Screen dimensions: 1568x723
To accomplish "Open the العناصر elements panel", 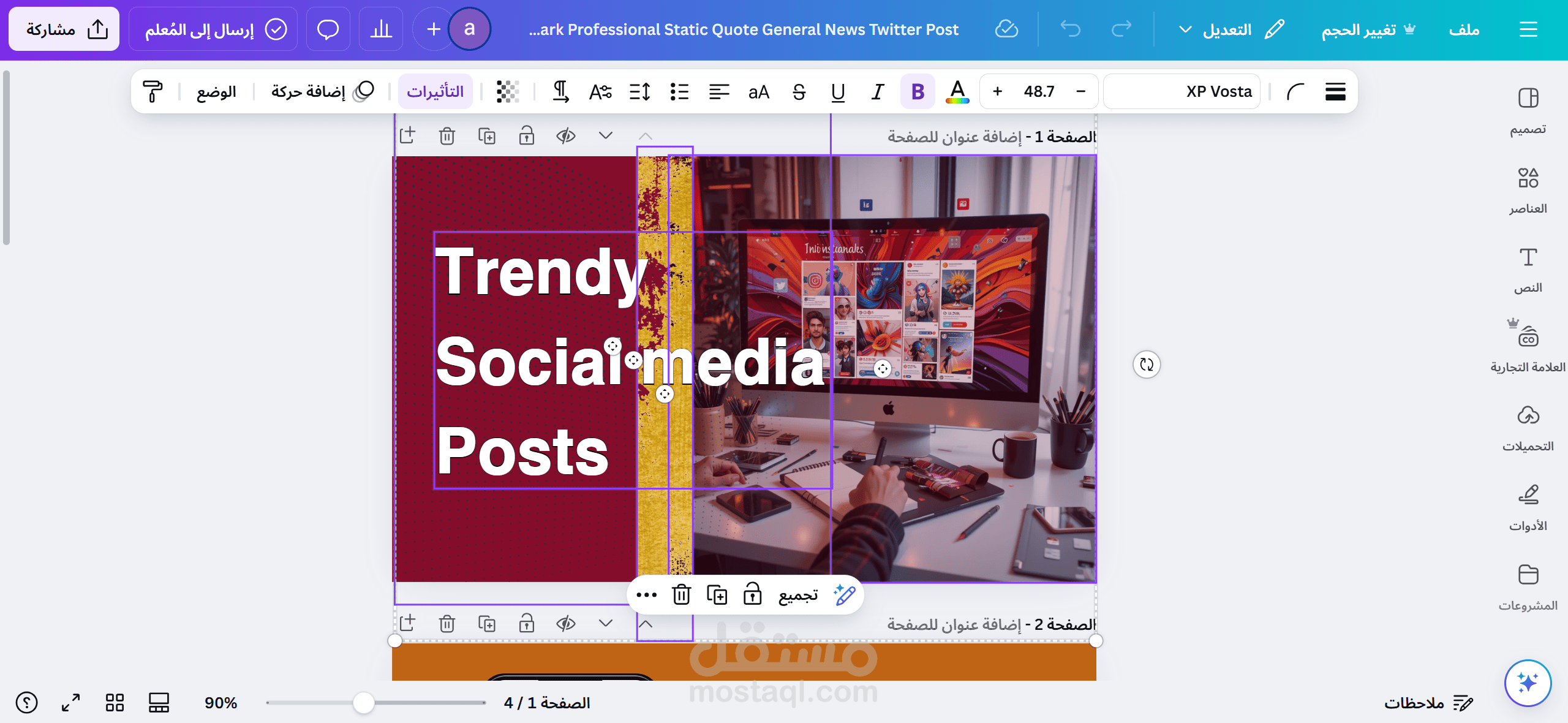I will pos(1528,191).
